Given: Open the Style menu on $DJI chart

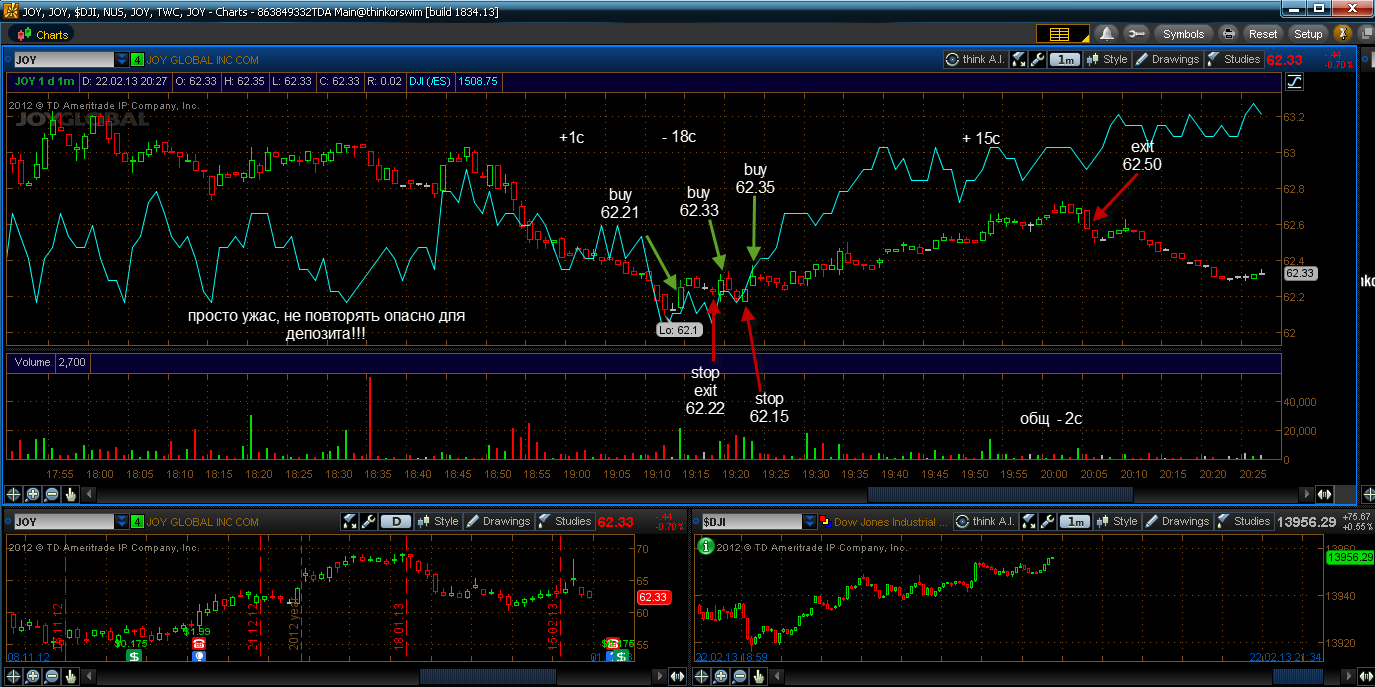Looking at the screenshot, I should click(x=1117, y=521).
